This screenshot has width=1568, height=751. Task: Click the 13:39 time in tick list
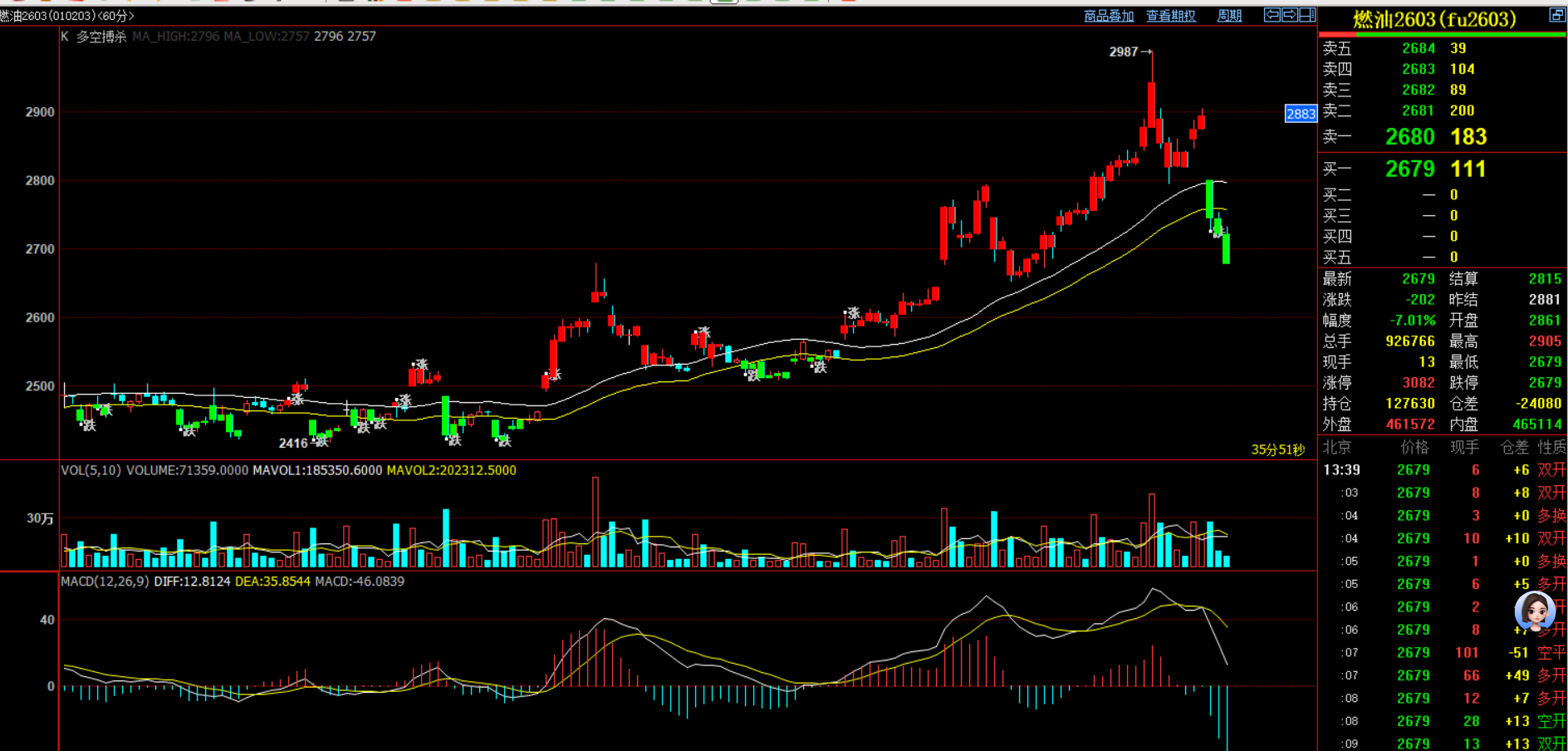1341,470
